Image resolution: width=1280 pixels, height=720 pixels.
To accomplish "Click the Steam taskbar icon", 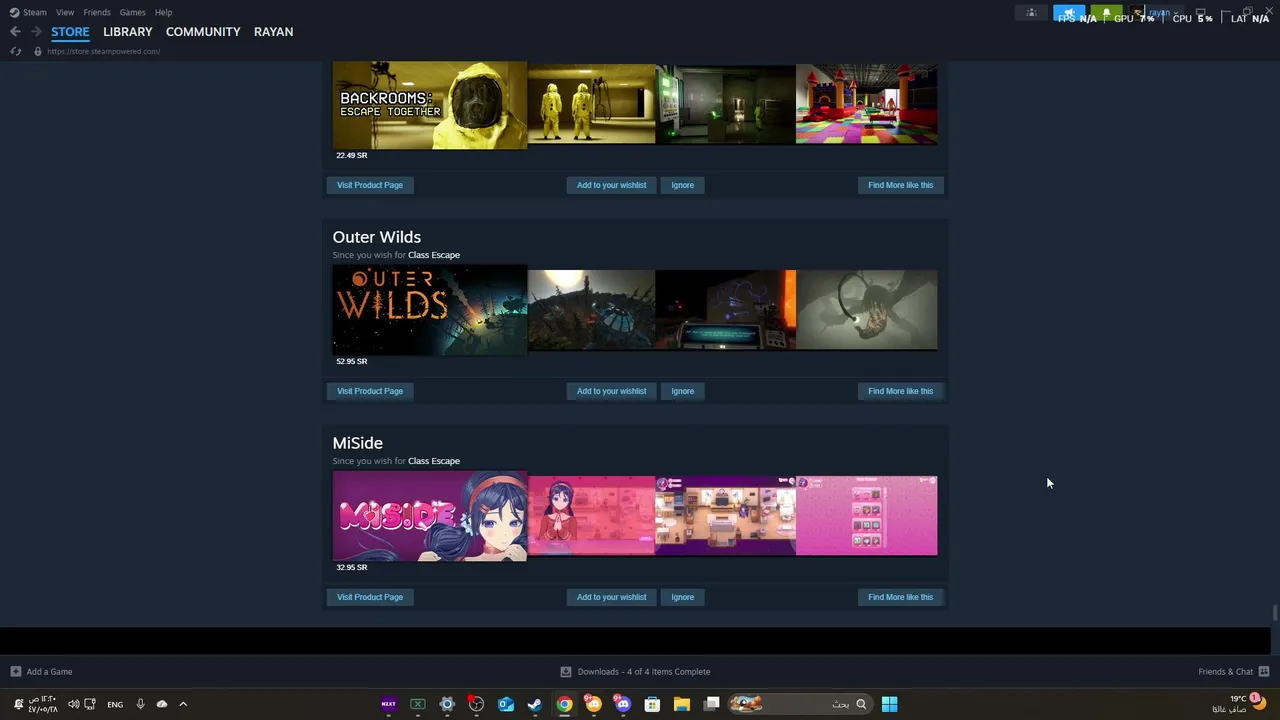I will (x=535, y=704).
